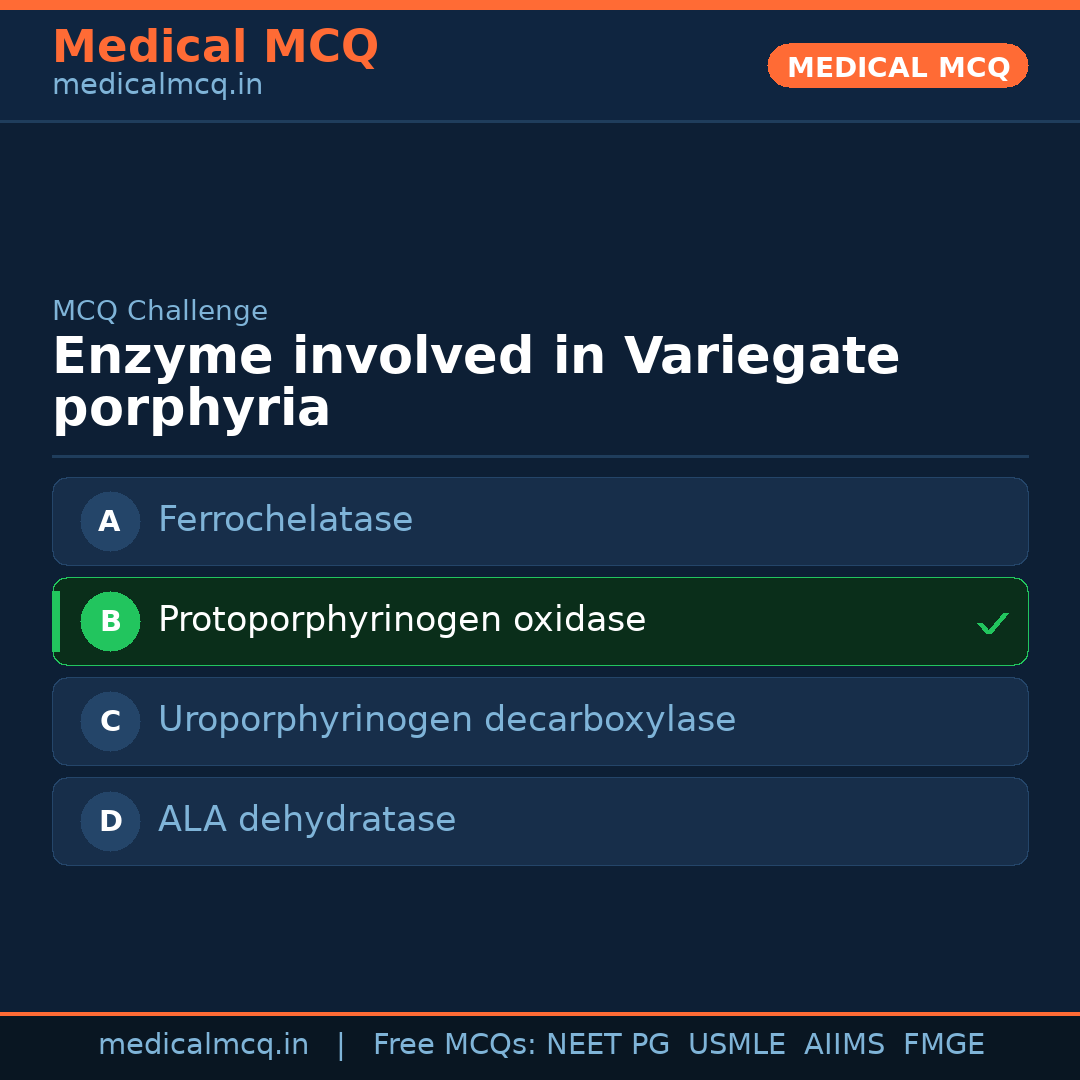Choose the letter C option circle

(x=110, y=721)
